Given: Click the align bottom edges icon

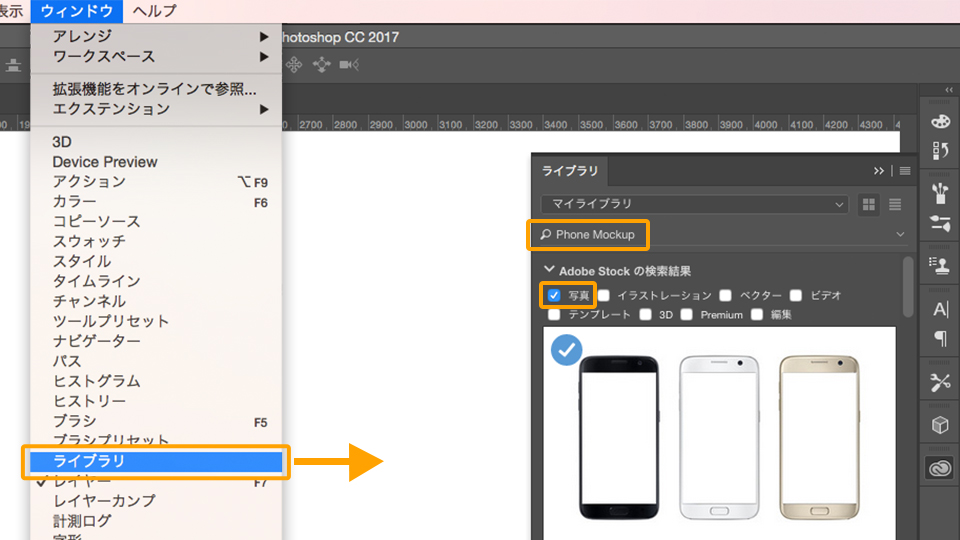Looking at the screenshot, I should coord(13,65).
